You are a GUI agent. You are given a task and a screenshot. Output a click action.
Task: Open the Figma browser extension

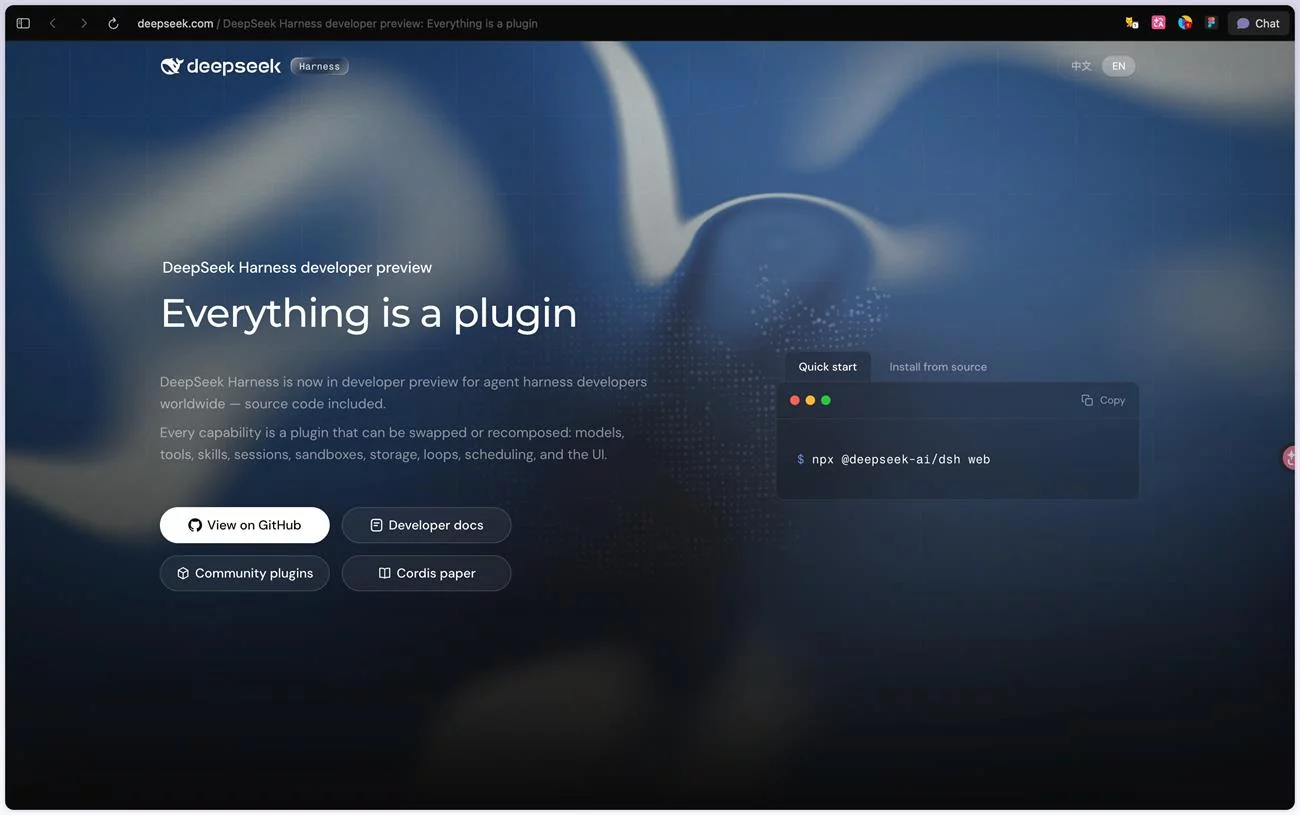1211,23
